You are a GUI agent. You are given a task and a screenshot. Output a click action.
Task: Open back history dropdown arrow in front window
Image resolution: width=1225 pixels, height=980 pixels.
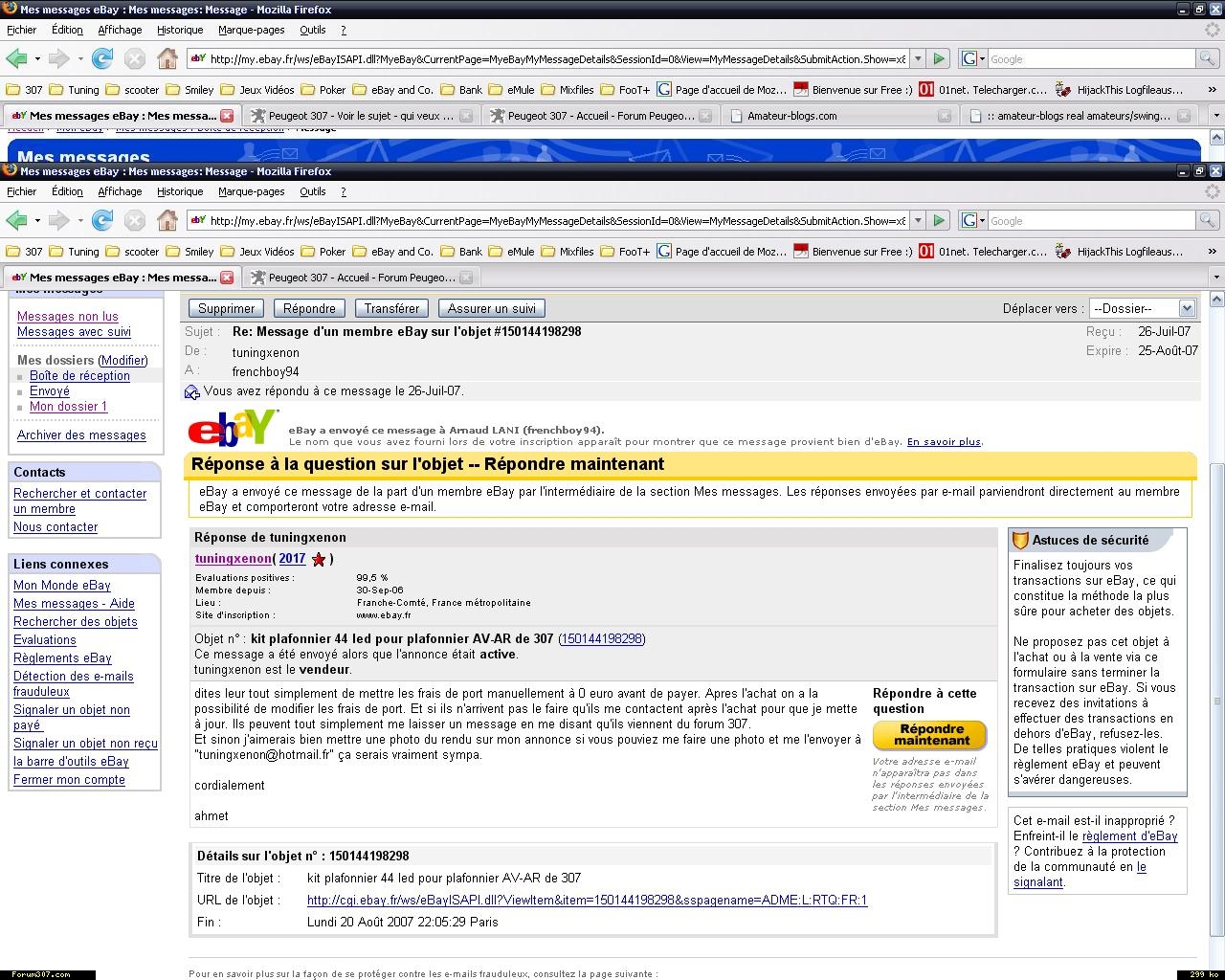click(x=37, y=220)
